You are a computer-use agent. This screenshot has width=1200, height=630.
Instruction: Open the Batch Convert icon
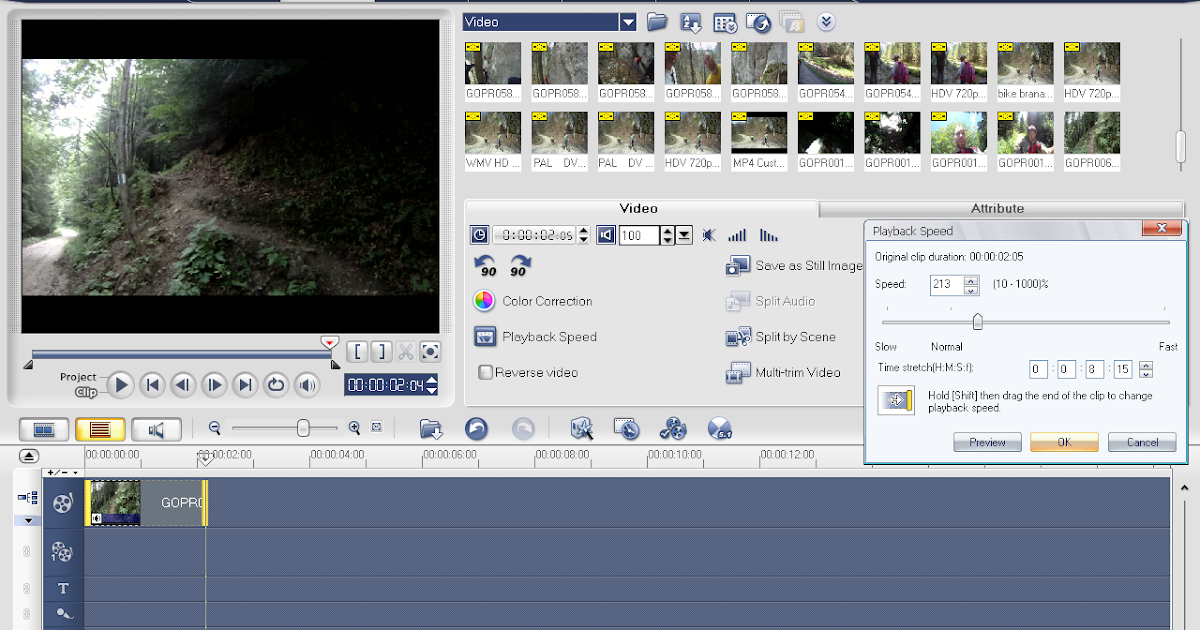(673, 428)
